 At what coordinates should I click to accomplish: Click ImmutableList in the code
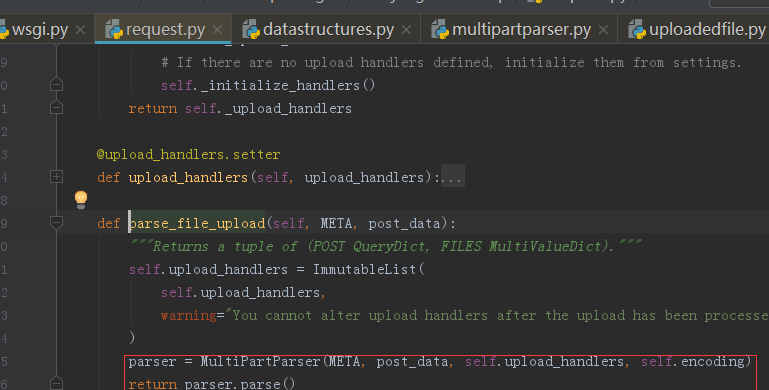pos(364,269)
